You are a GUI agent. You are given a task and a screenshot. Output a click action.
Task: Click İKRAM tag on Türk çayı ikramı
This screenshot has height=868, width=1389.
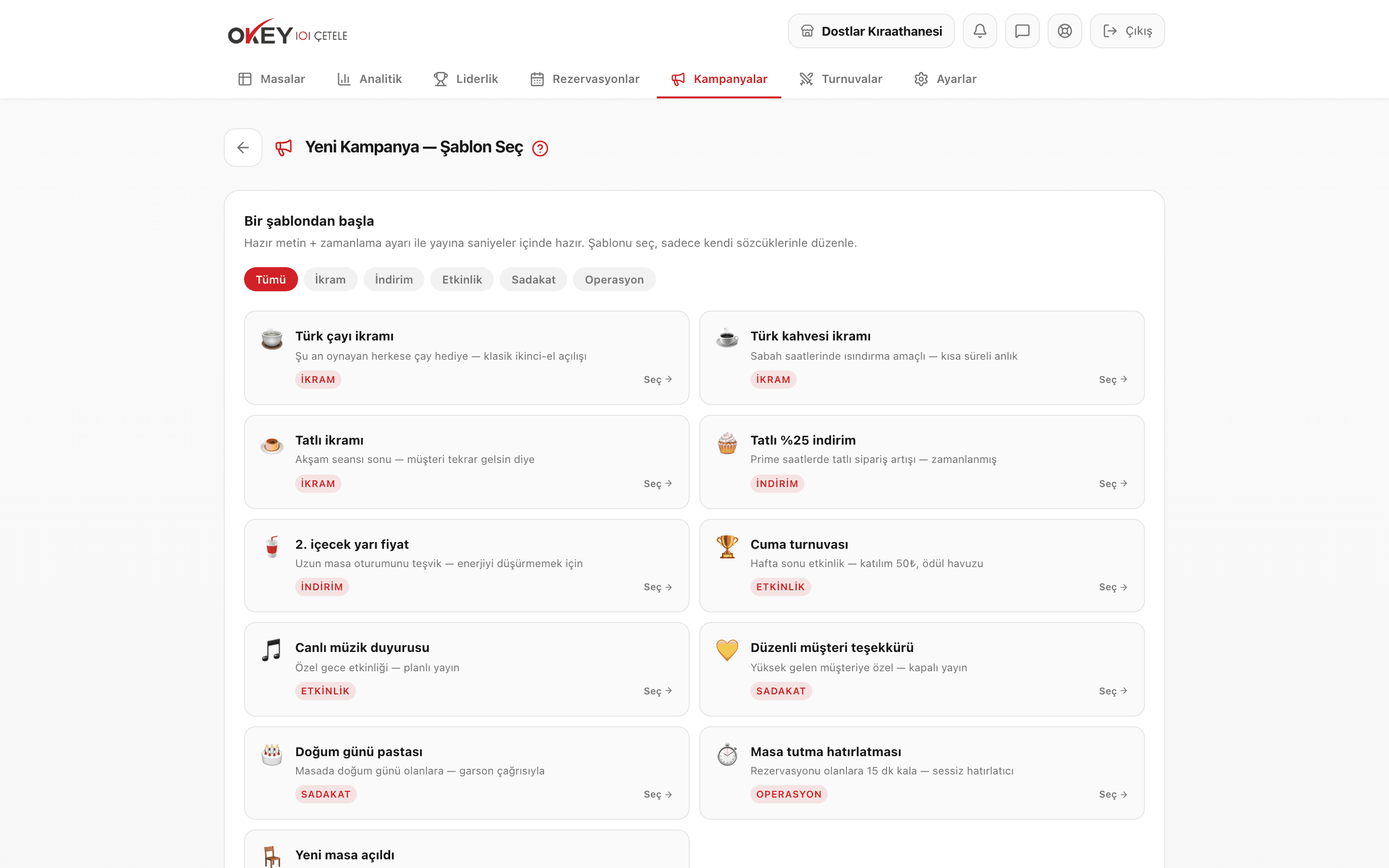pyautogui.click(x=318, y=380)
